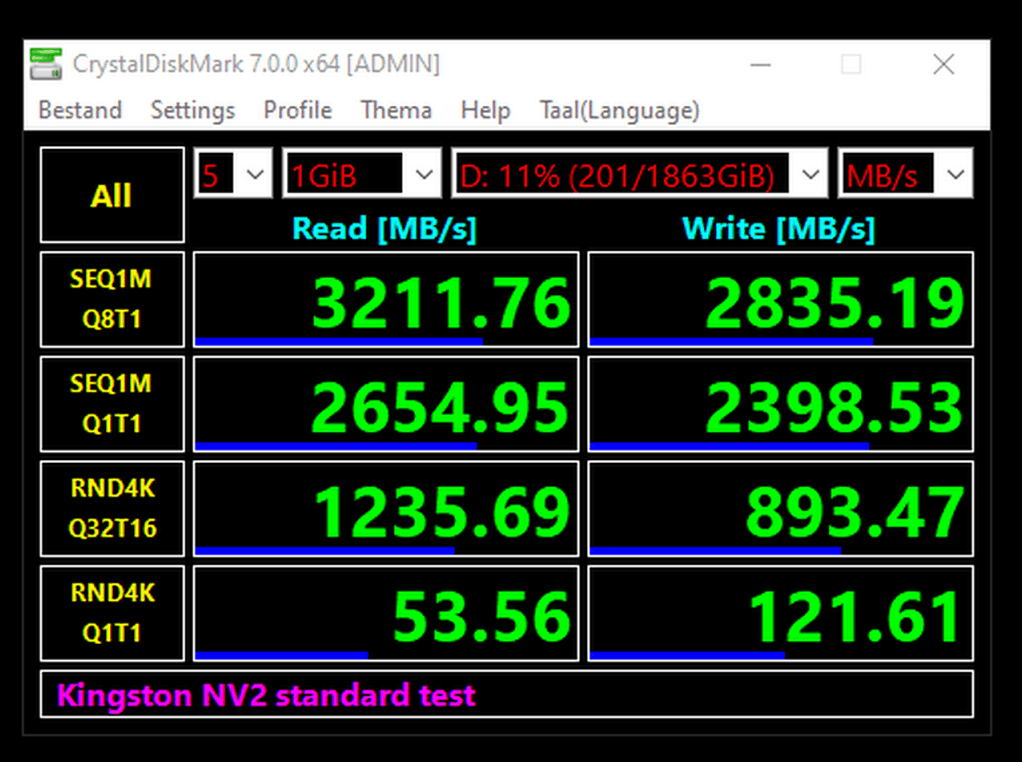
Task: Open the Profile menu
Action: tap(297, 110)
